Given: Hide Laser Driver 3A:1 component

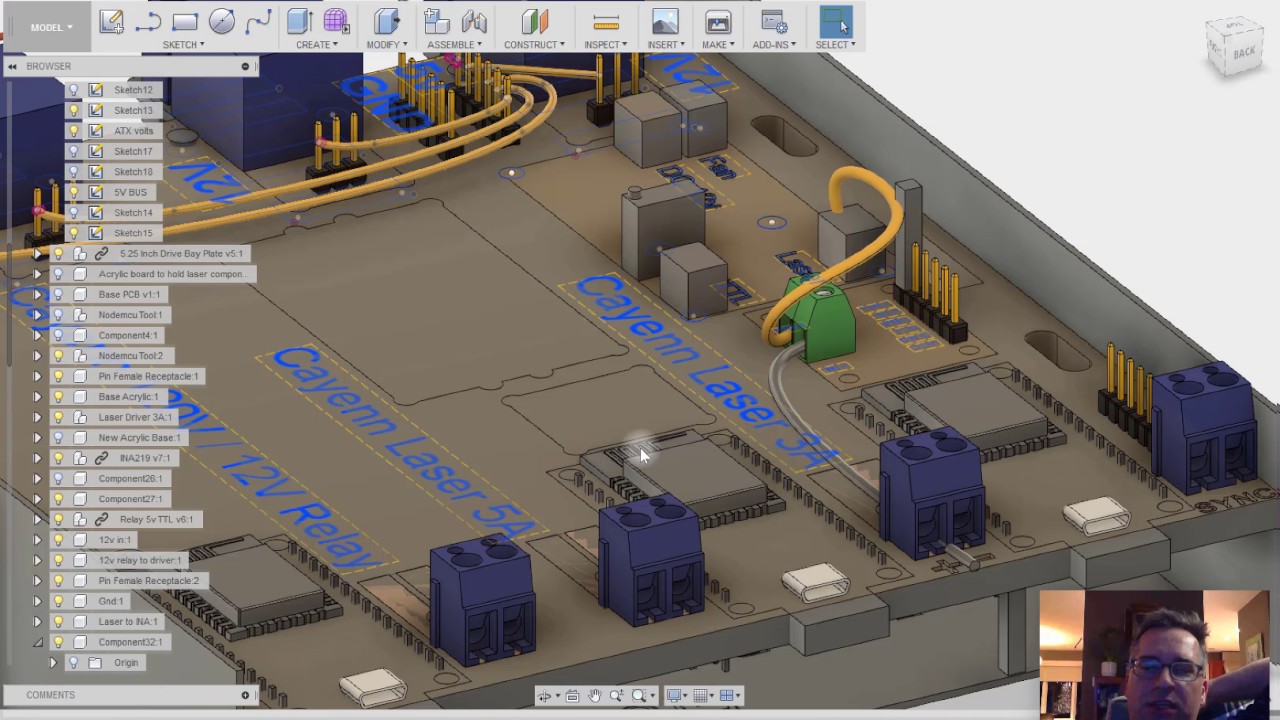Looking at the screenshot, I should [58, 417].
